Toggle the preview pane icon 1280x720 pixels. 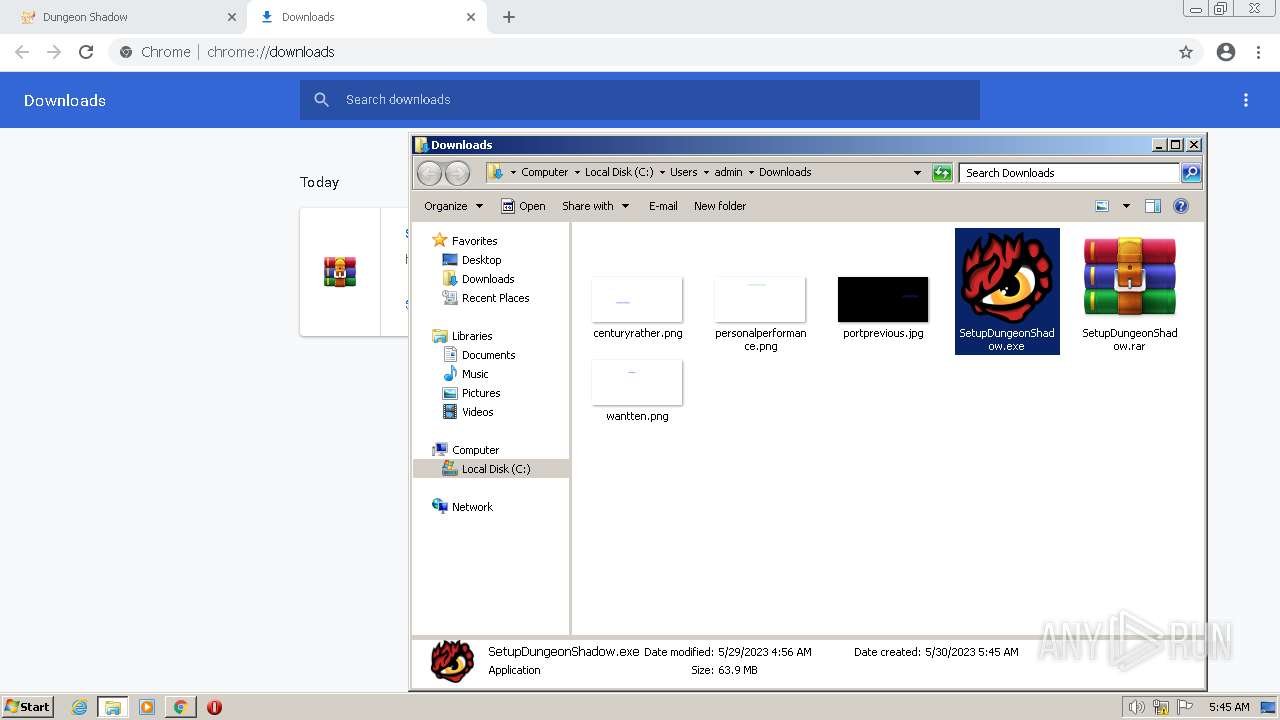[1153, 206]
